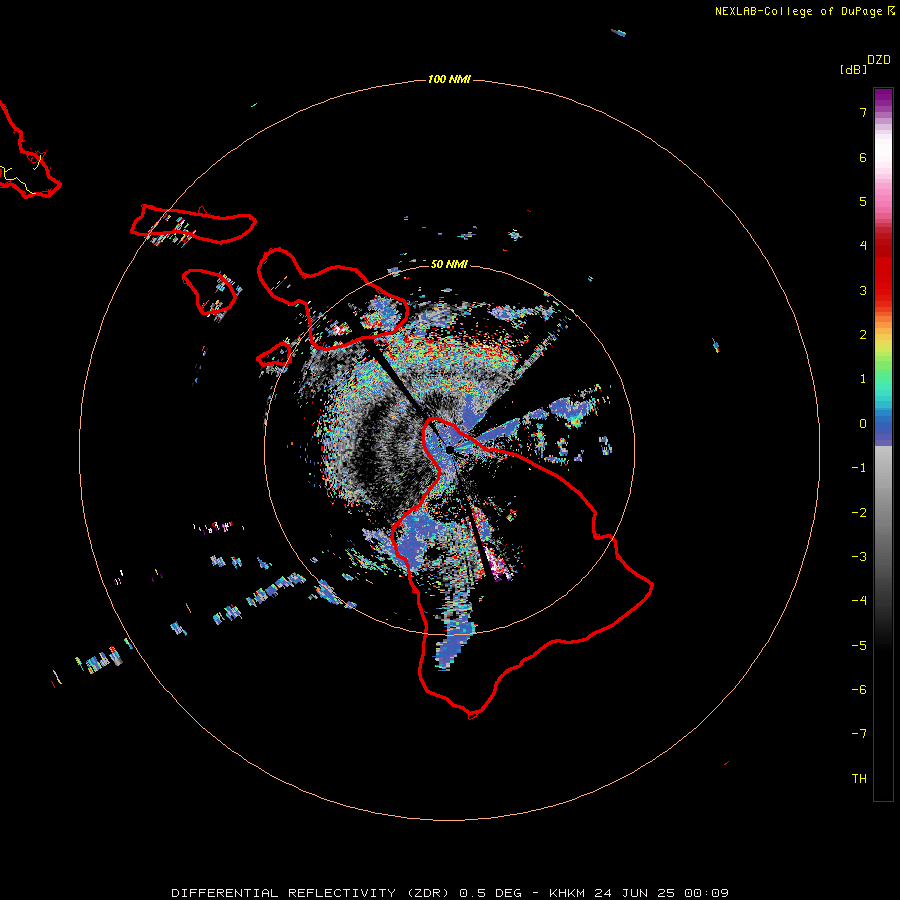Click the 2 tick label on color scale
The width and height of the screenshot is (900, 900).
(863, 335)
